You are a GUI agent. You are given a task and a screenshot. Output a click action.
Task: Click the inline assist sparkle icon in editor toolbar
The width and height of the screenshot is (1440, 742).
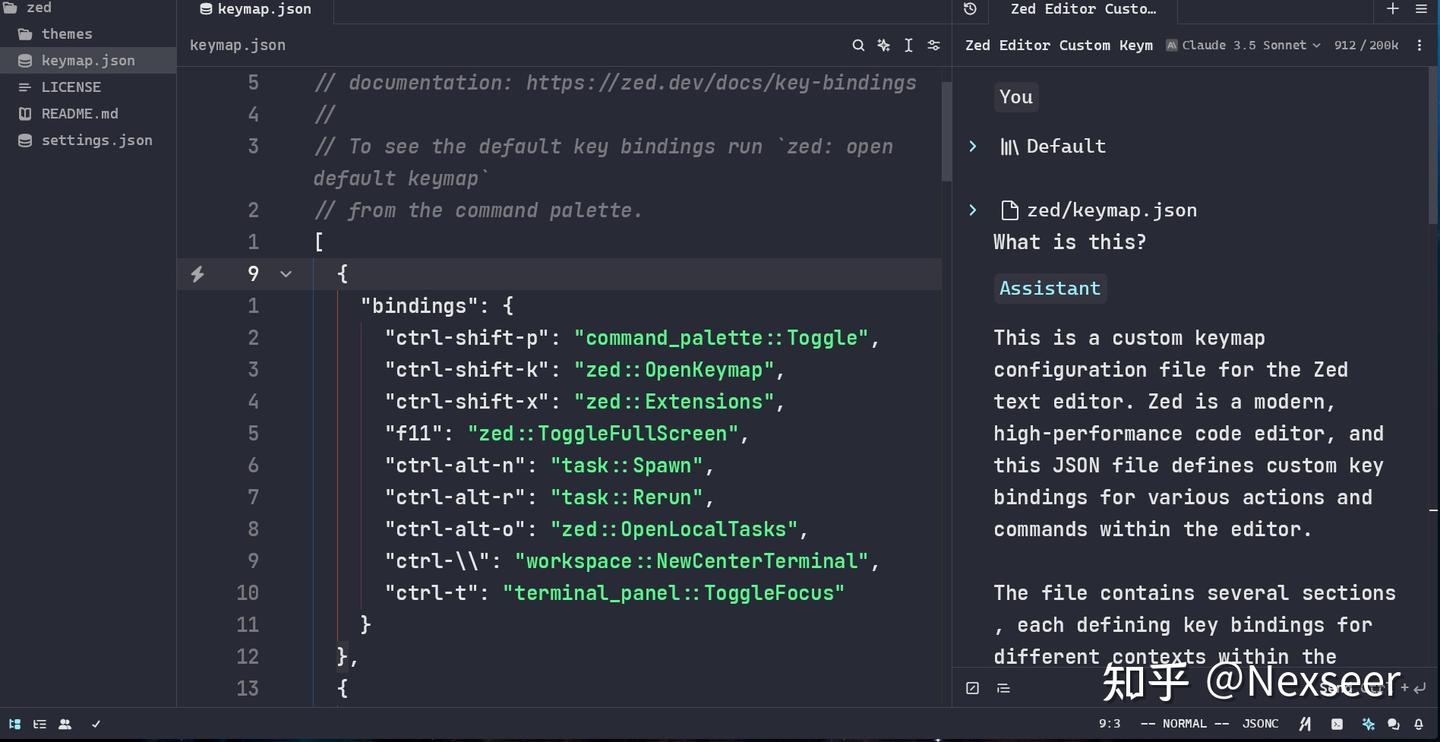click(883, 45)
